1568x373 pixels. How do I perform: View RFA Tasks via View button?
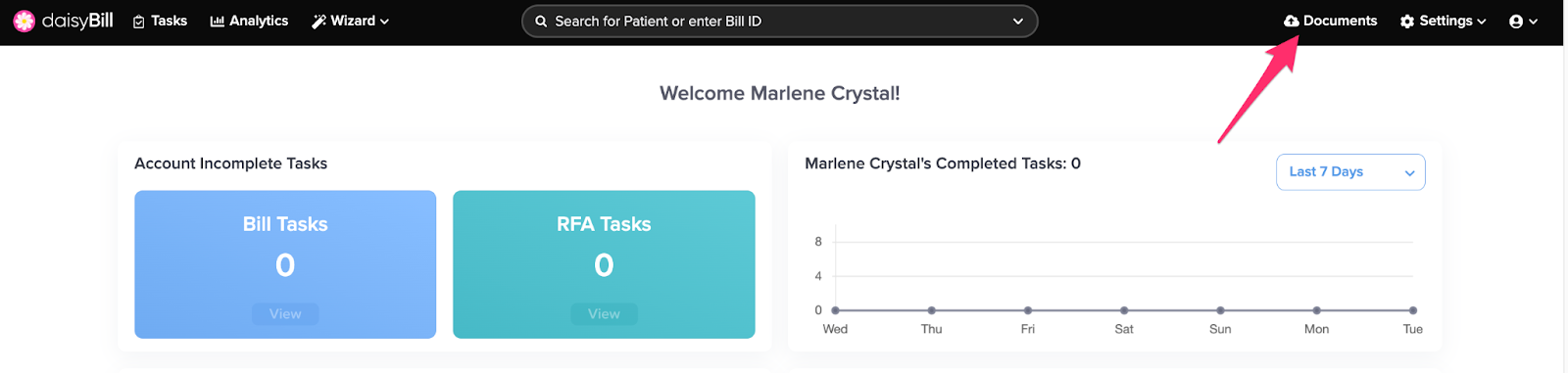click(604, 314)
